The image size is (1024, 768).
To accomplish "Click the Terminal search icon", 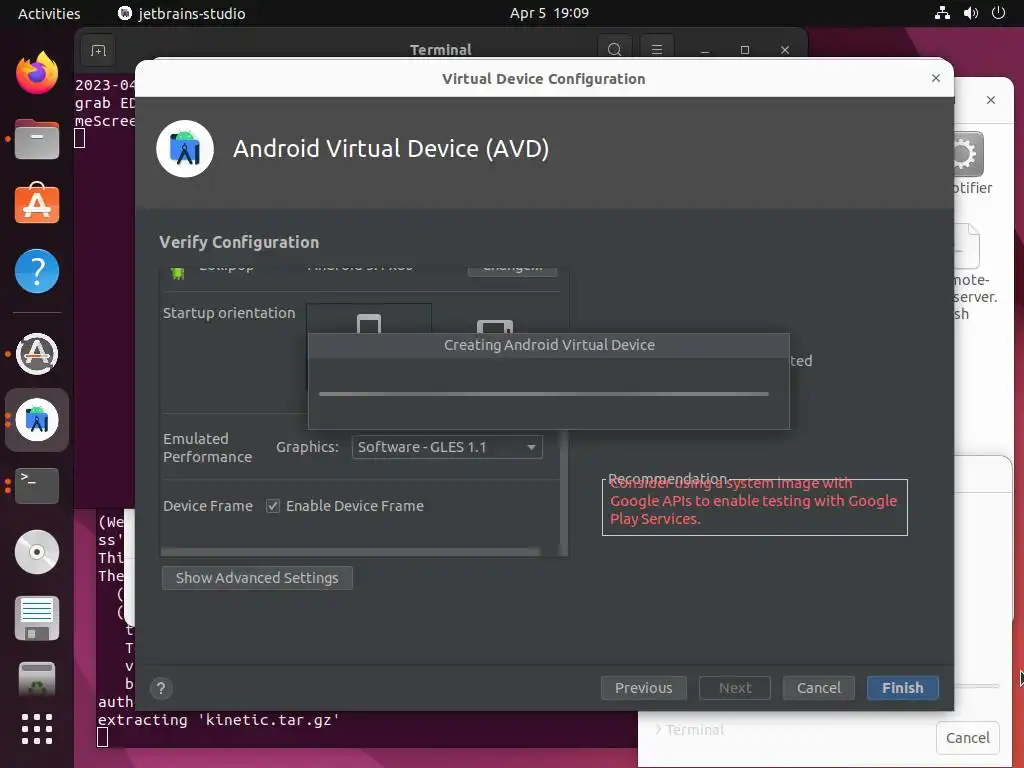I will pyautogui.click(x=614, y=50).
